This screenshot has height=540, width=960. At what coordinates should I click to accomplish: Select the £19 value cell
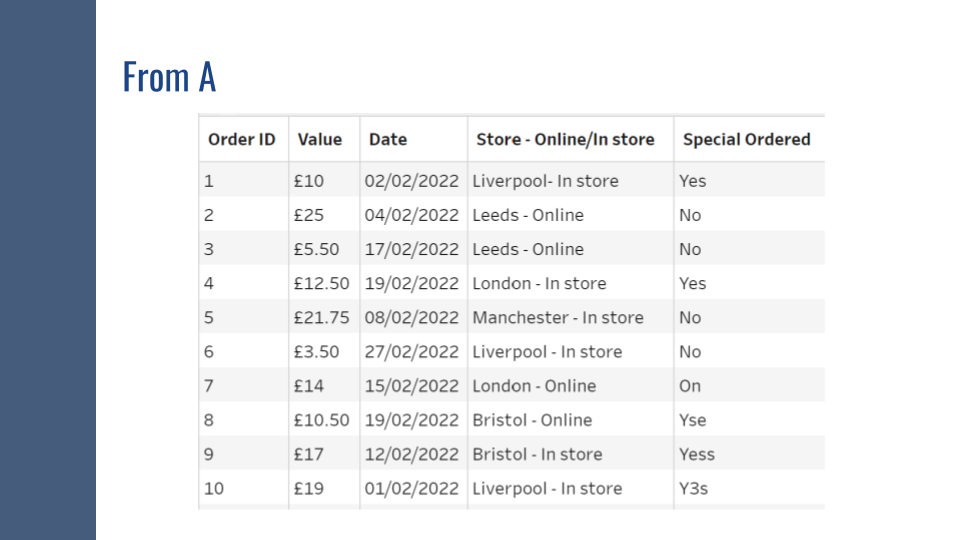[x=309, y=489]
